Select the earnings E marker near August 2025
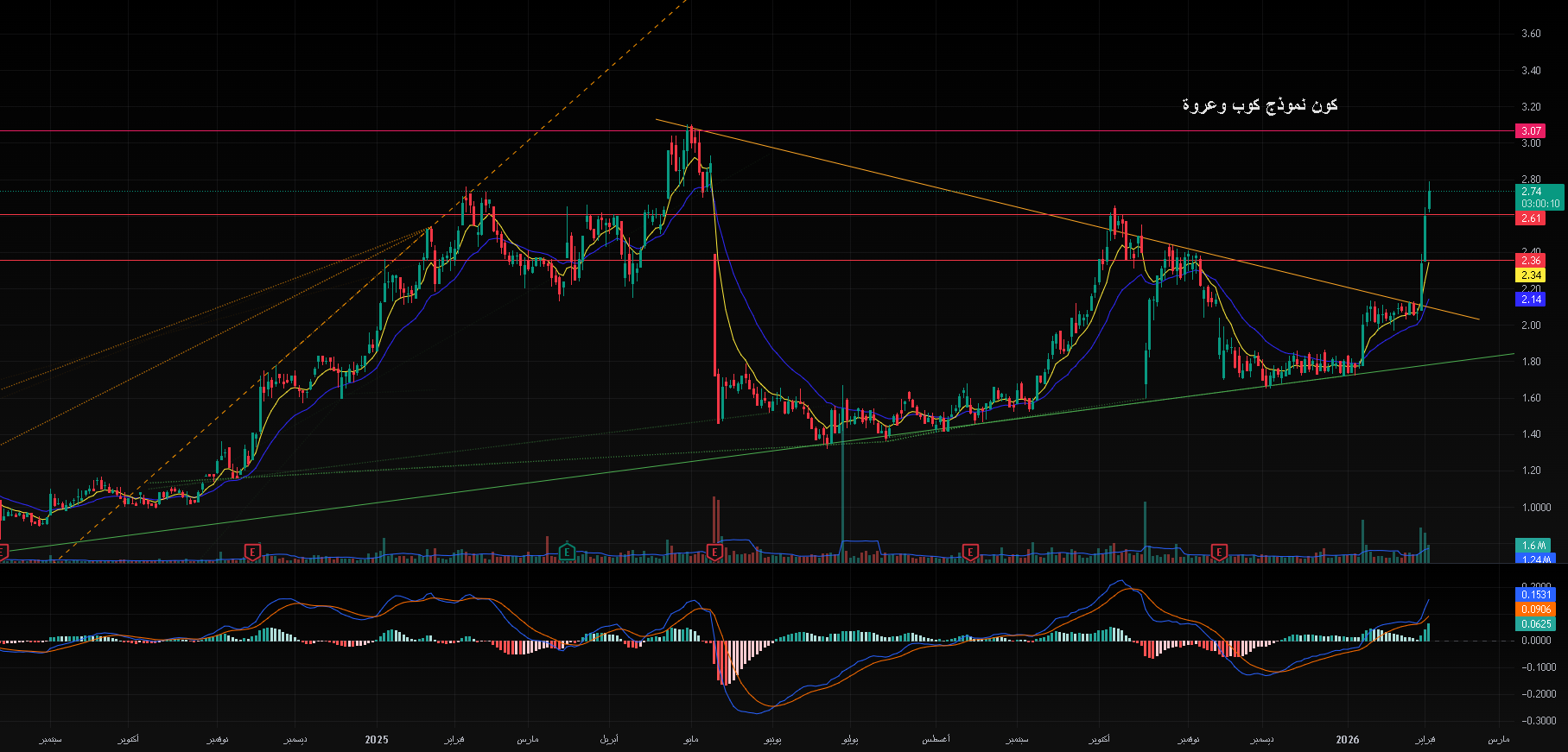Viewport: 1568px width, 752px height. 970,552
